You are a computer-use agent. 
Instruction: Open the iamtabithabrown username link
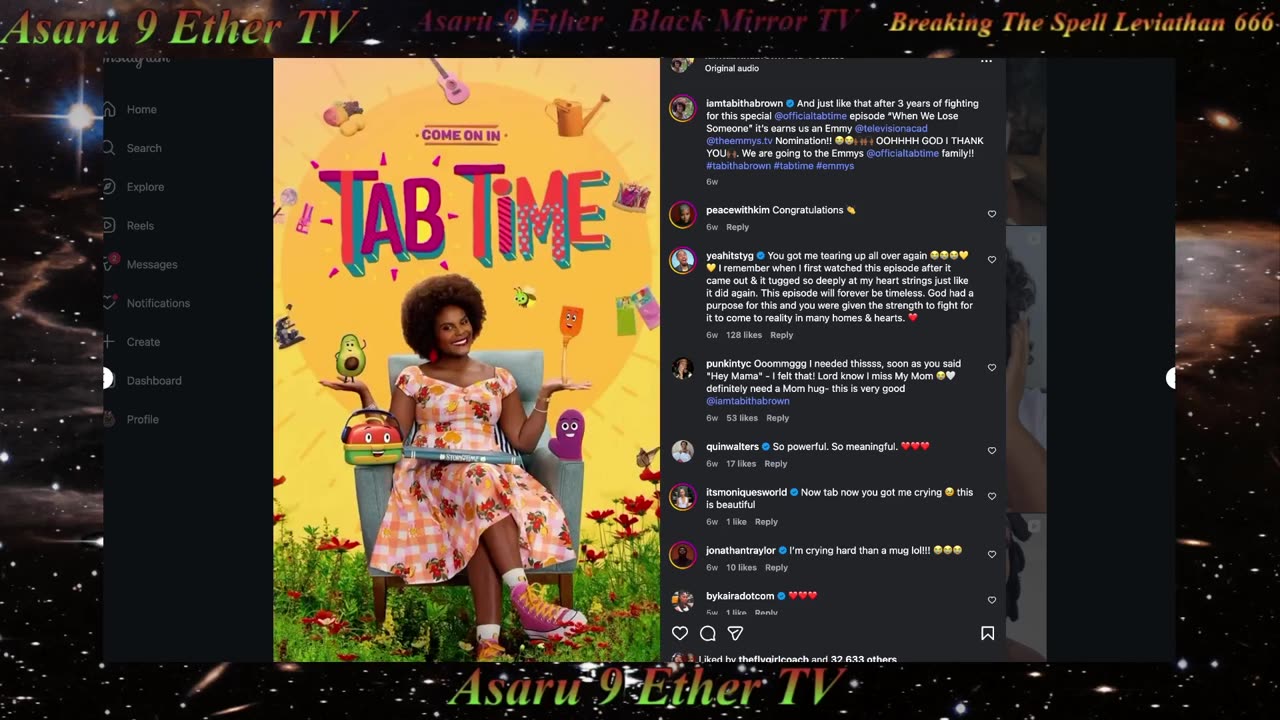point(744,103)
